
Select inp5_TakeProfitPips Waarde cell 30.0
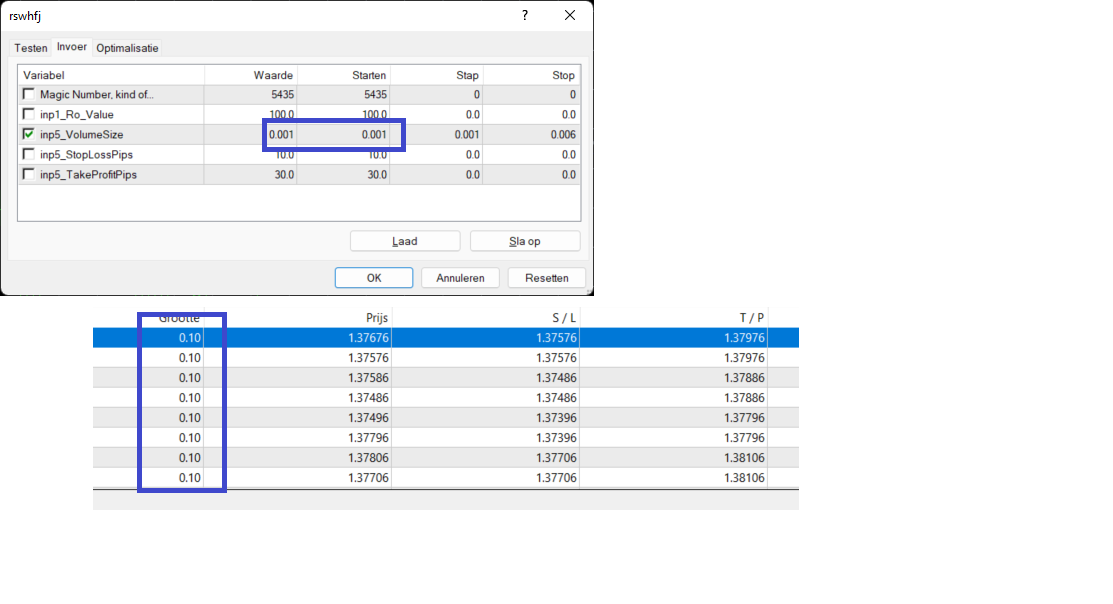[x=251, y=175]
